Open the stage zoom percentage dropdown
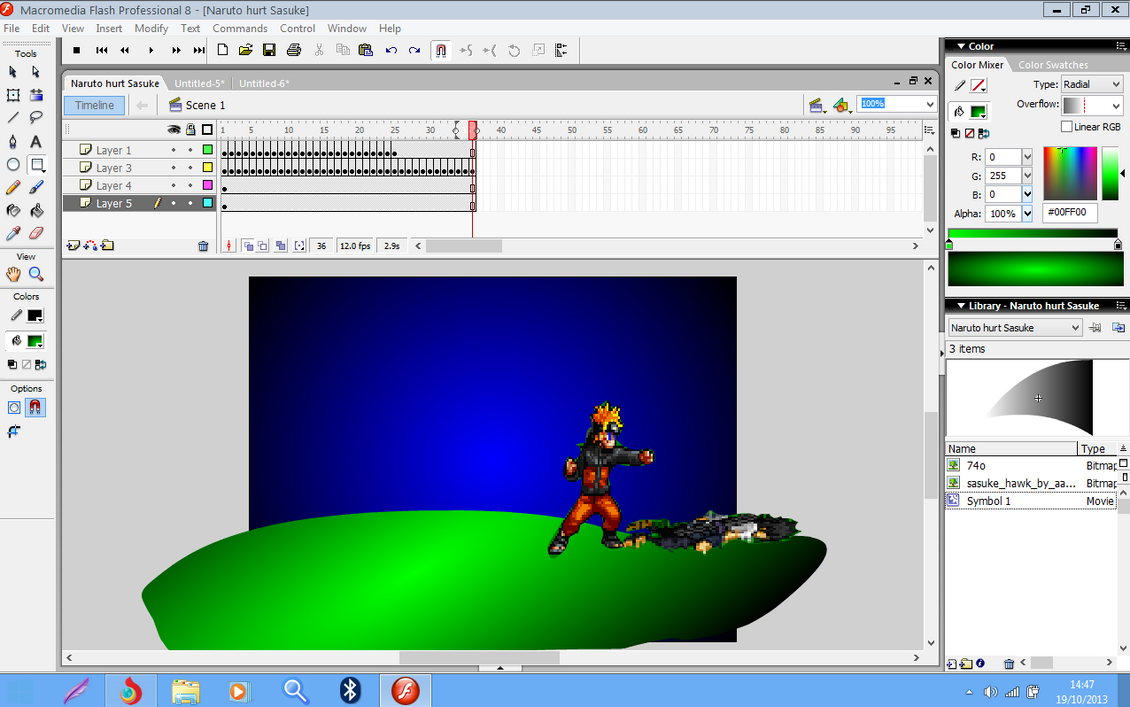 (x=930, y=104)
